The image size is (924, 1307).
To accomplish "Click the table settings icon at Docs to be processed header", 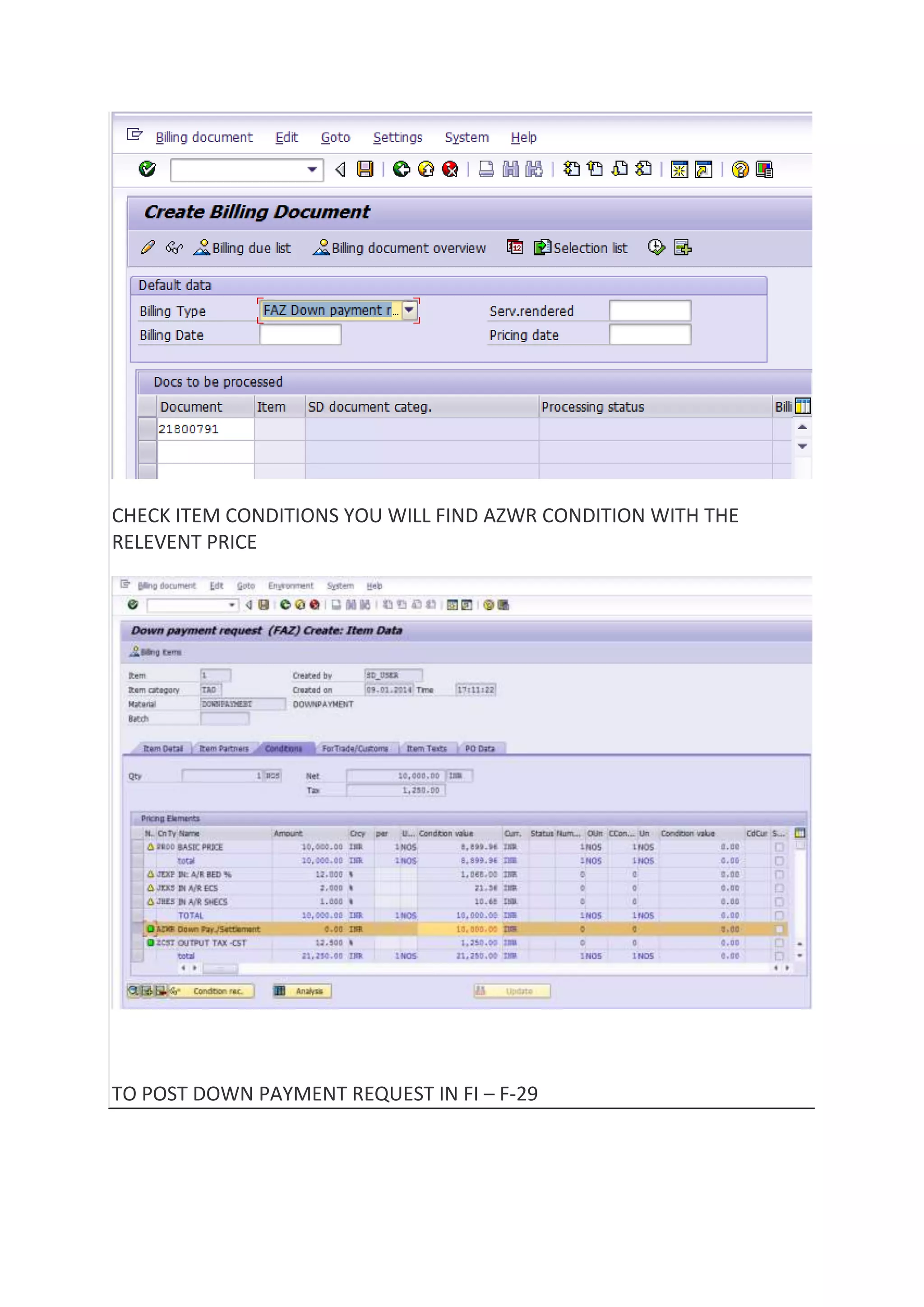I will [802, 407].
